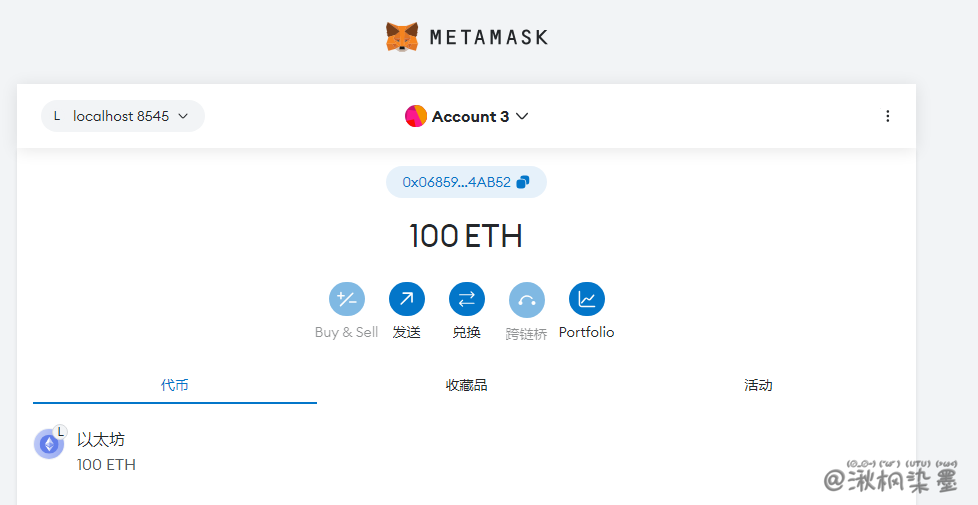This screenshot has width=978, height=505.
Task: Click the 跨链桥 (Bridge) icon
Action: pos(526,299)
